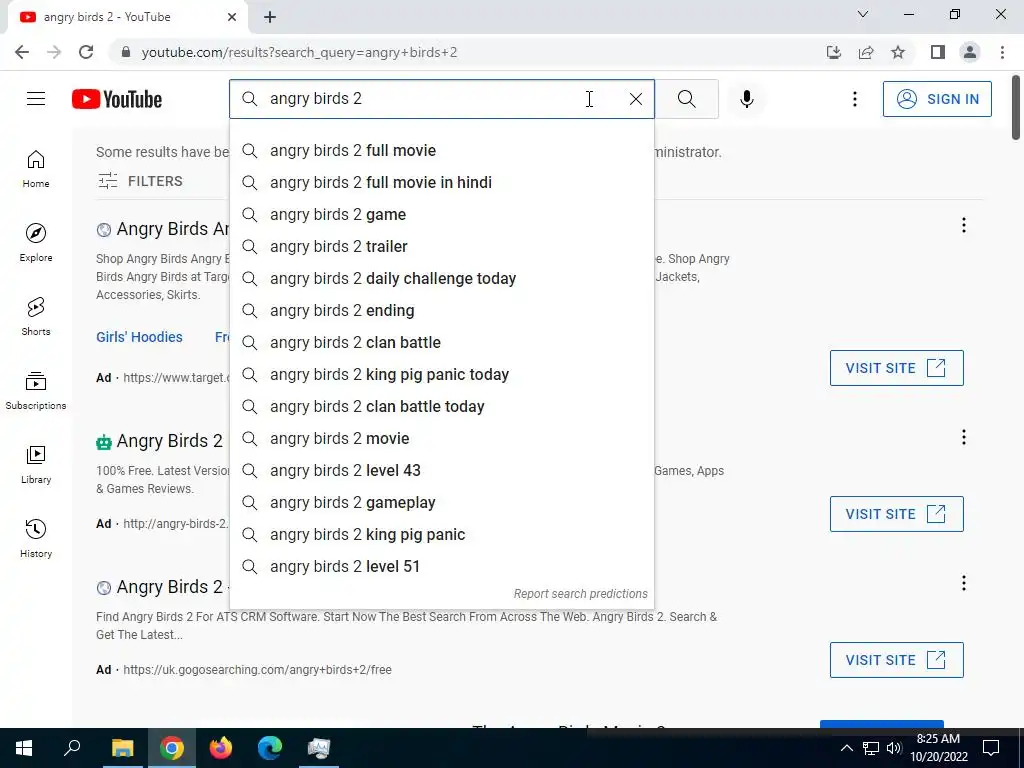Clear the search box with the X

click(635, 99)
